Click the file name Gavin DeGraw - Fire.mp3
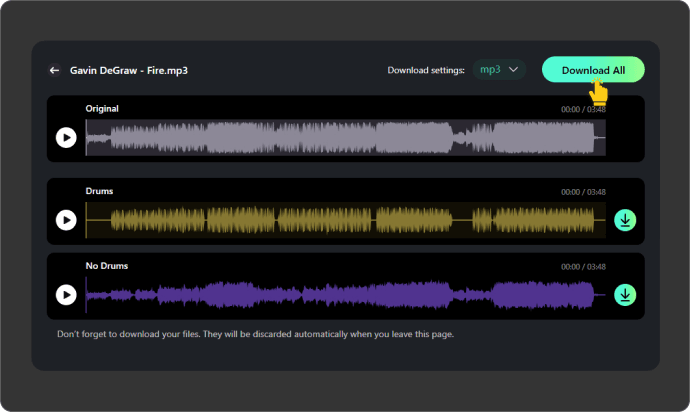Image resolution: width=690 pixels, height=412 pixels. point(129,70)
